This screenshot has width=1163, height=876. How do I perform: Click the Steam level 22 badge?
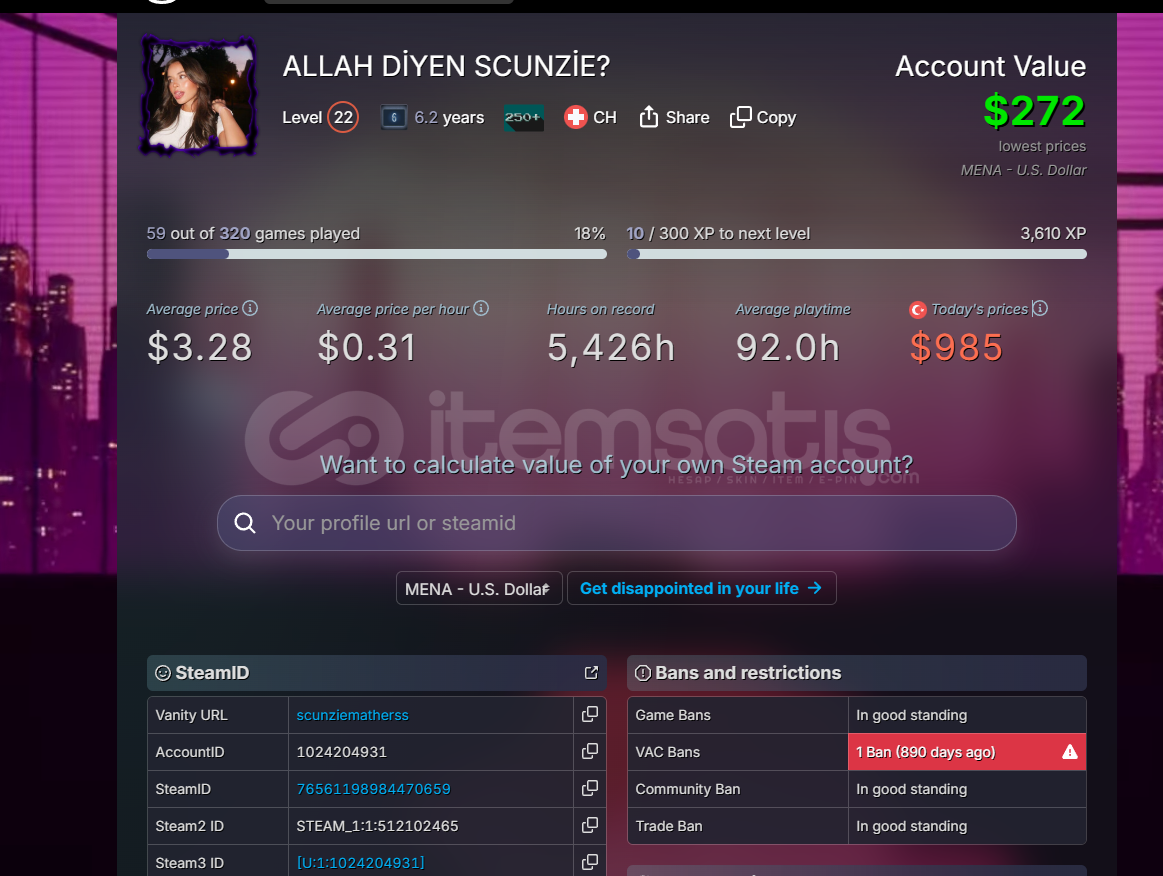(343, 117)
